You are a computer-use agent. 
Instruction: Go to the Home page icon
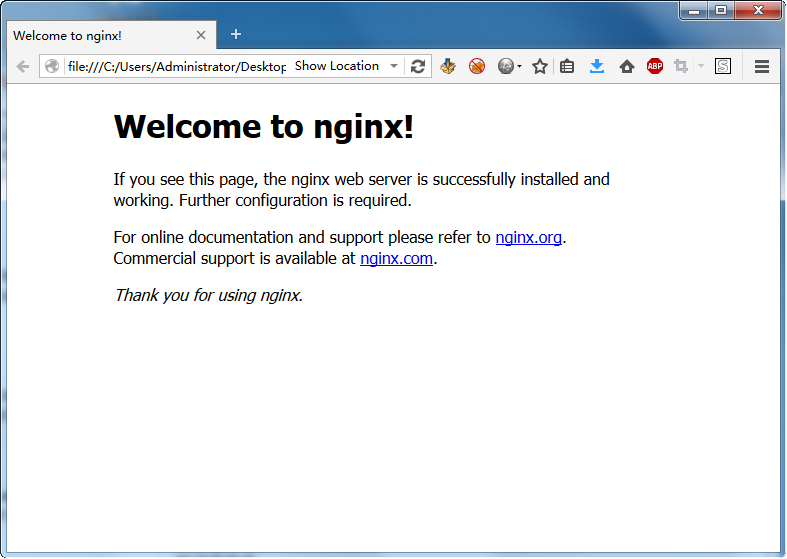pyautogui.click(x=626, y=66)
